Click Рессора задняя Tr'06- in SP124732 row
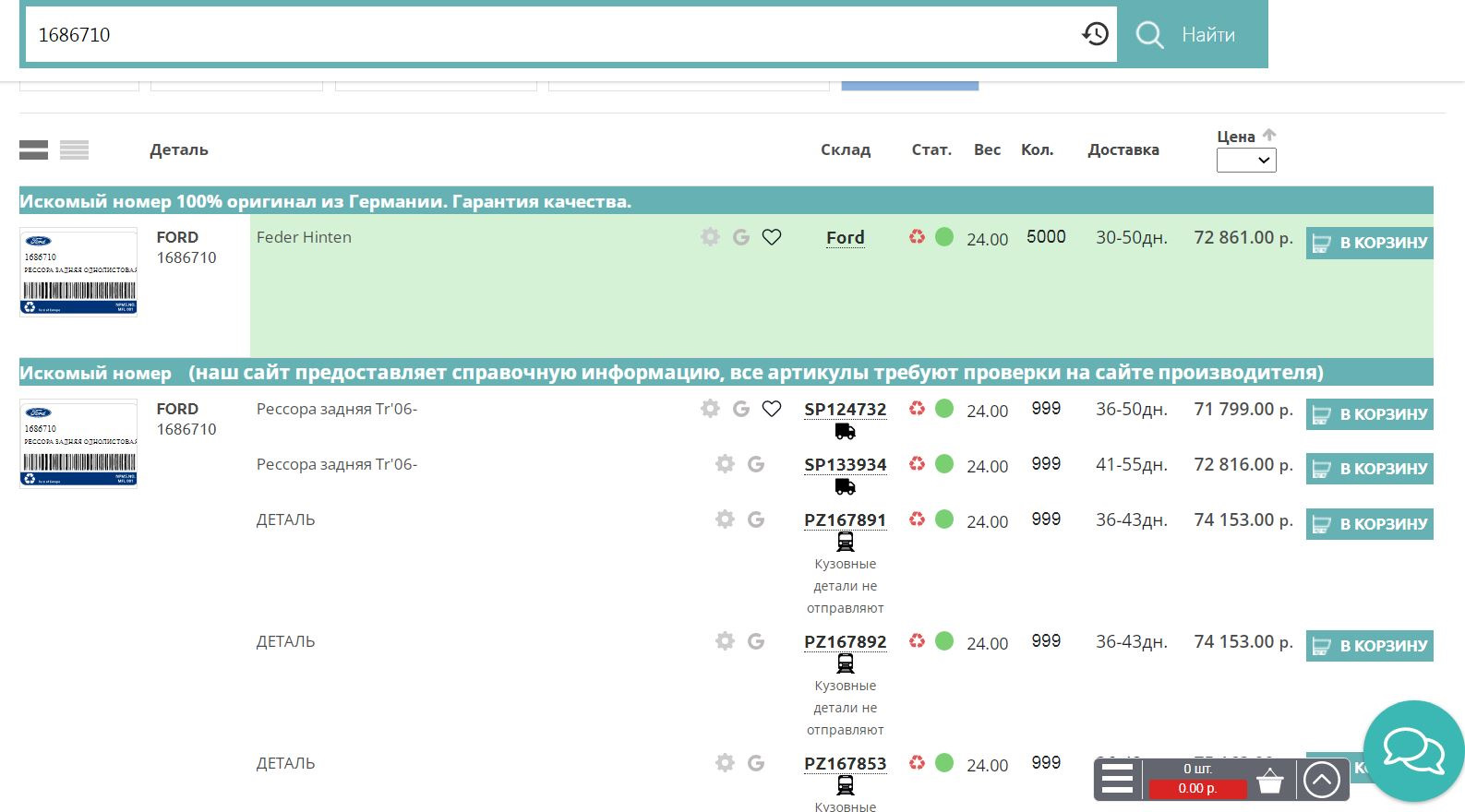This screenshot has width=1465, height=812. click(337, 409)
